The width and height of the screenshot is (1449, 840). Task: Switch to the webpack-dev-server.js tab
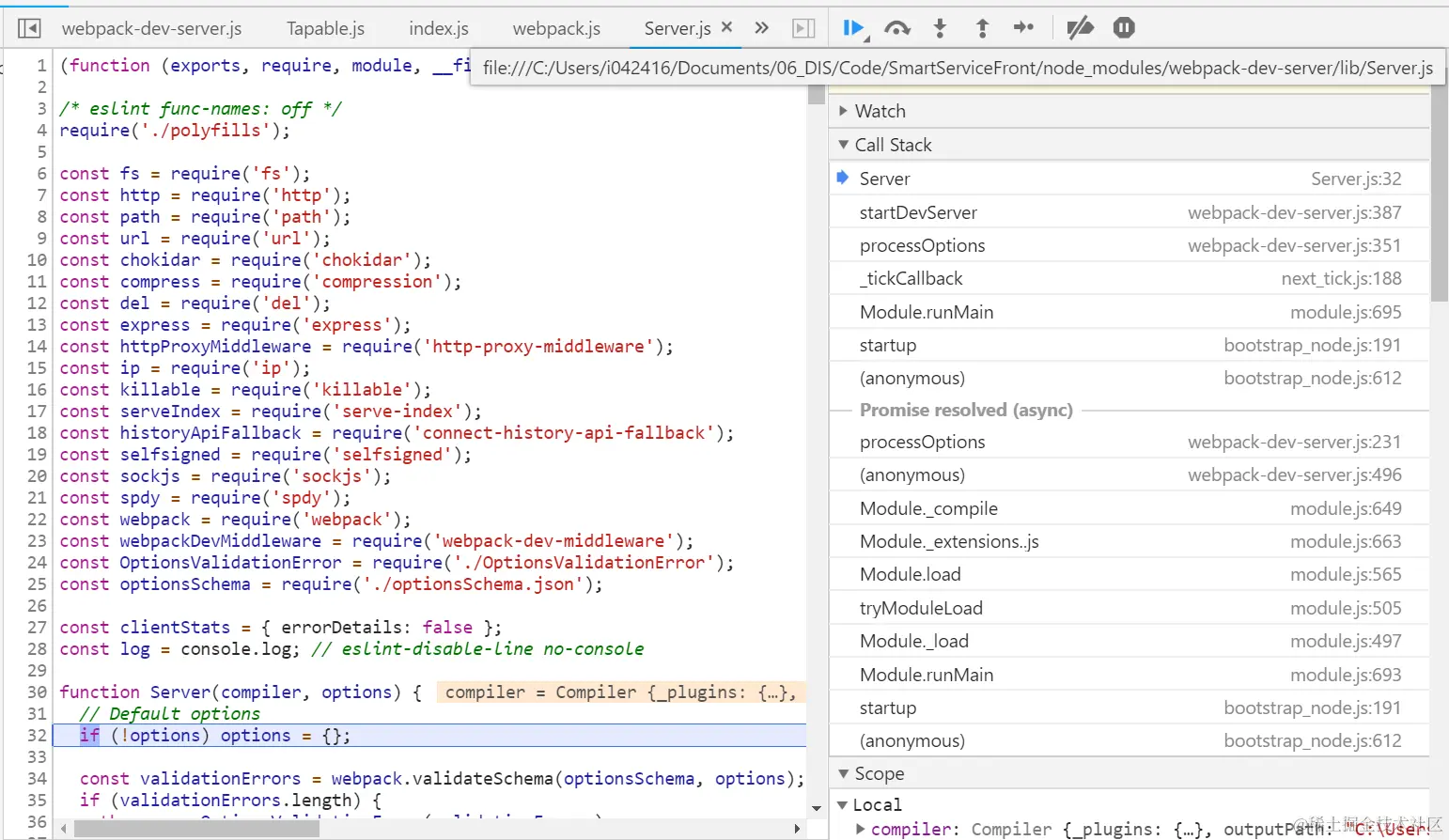[x=151, y=28]
